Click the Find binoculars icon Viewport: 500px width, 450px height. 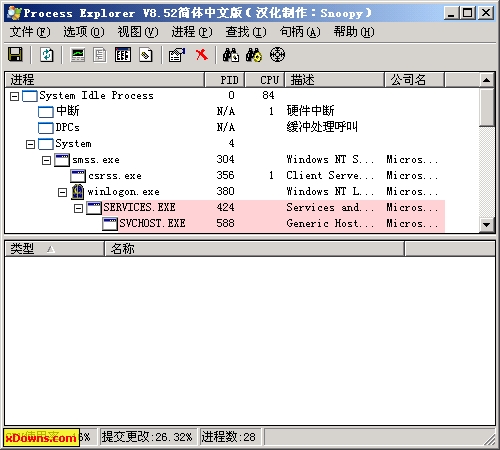point(231,55)
